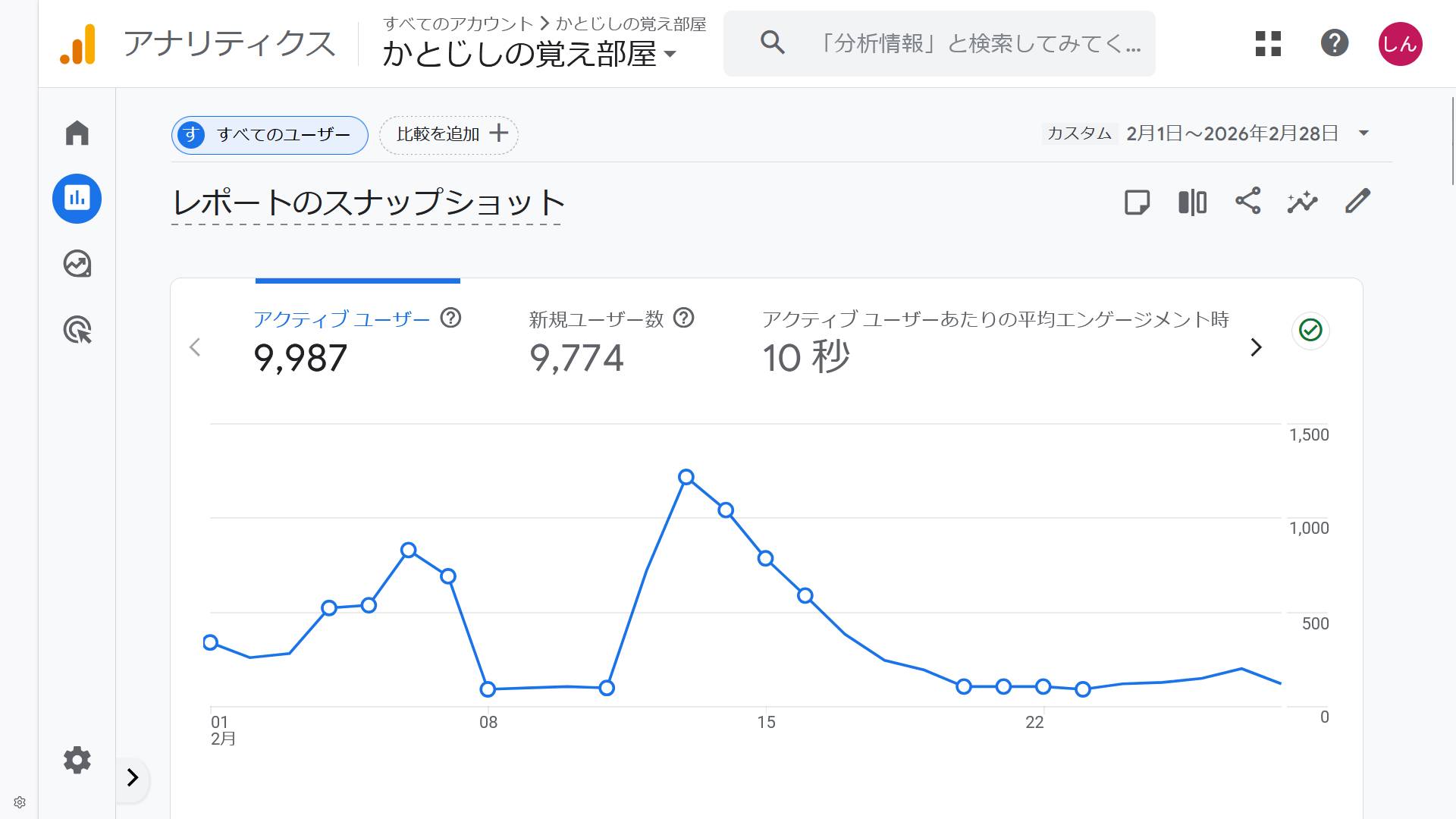This screenshot has width=1456, height=819.
Task: Open the Home section in the sidebar
Action: pos(76,132)
